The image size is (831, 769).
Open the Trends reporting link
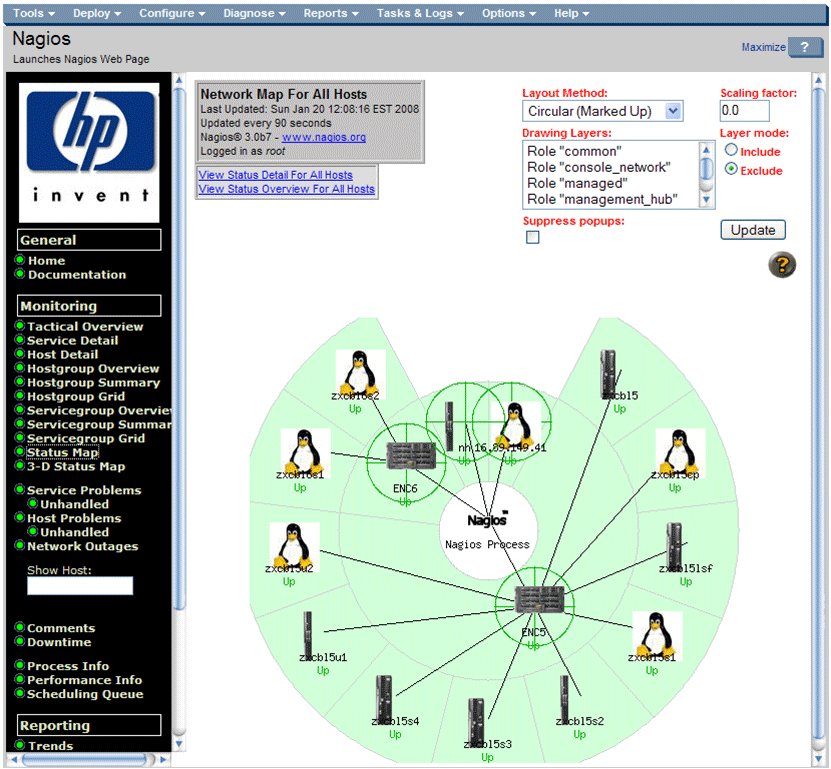50,746
